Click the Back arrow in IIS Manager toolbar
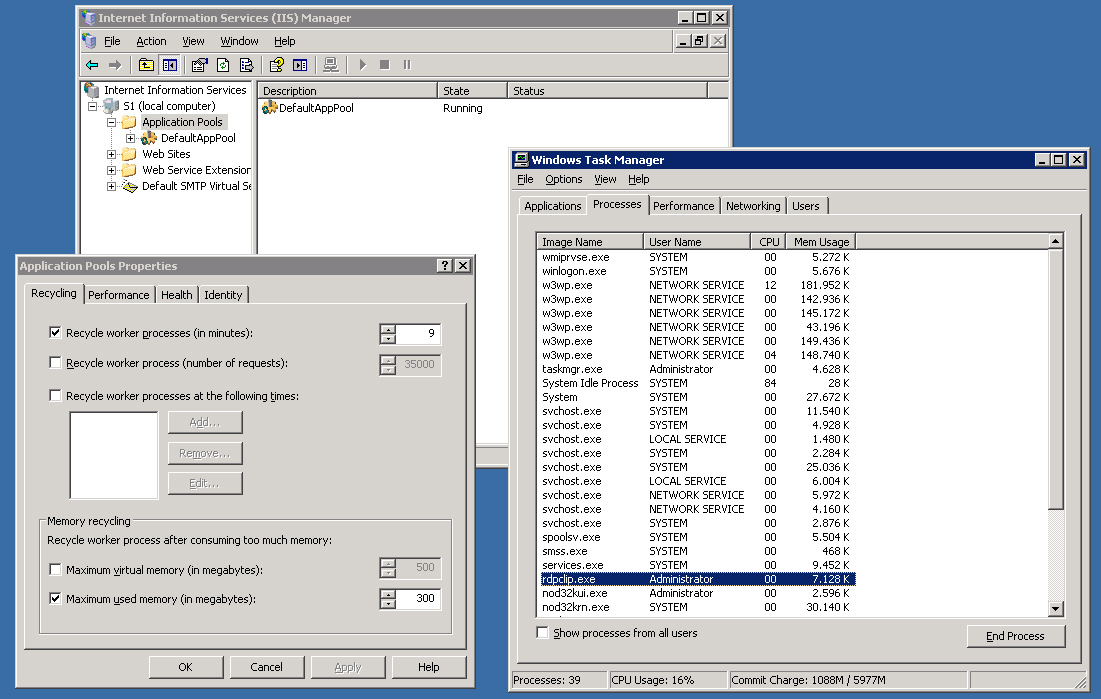 pyautogui.click(x=92, y=65)
